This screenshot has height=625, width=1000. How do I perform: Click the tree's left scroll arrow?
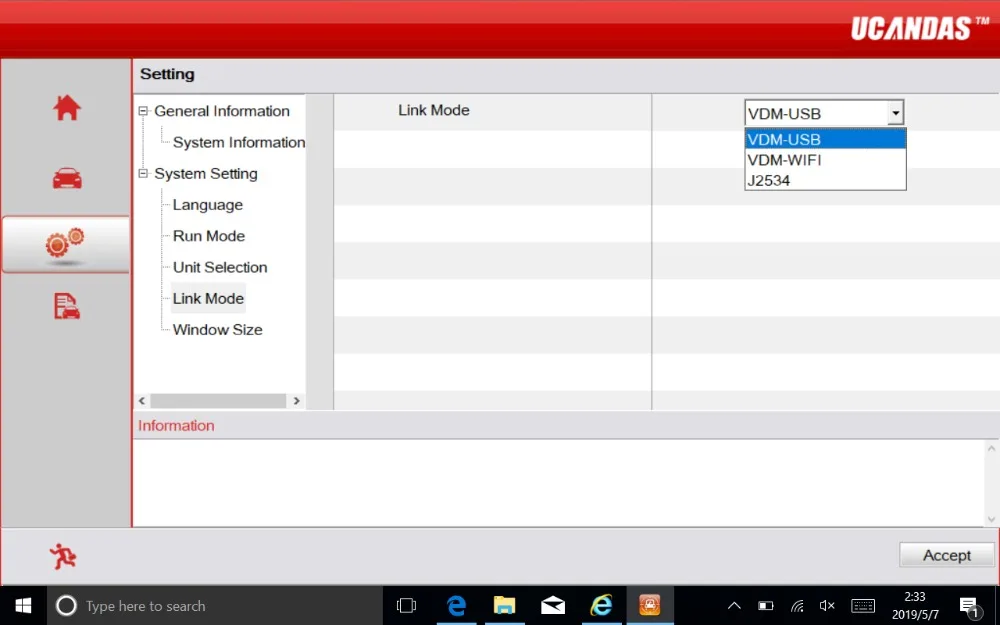pos(142,401)
